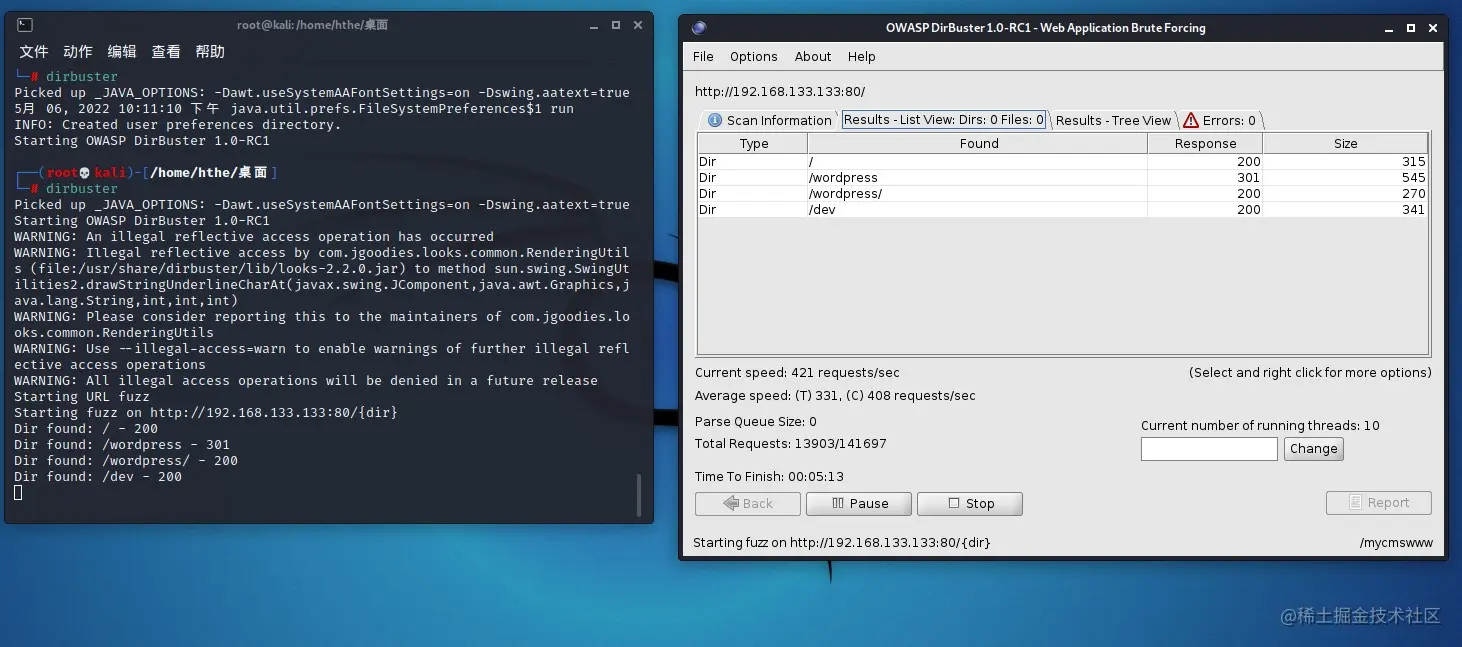Select the /wordpress result with response 301
The height and width of the screenshot is (647, 1462).
(1063, 177)
